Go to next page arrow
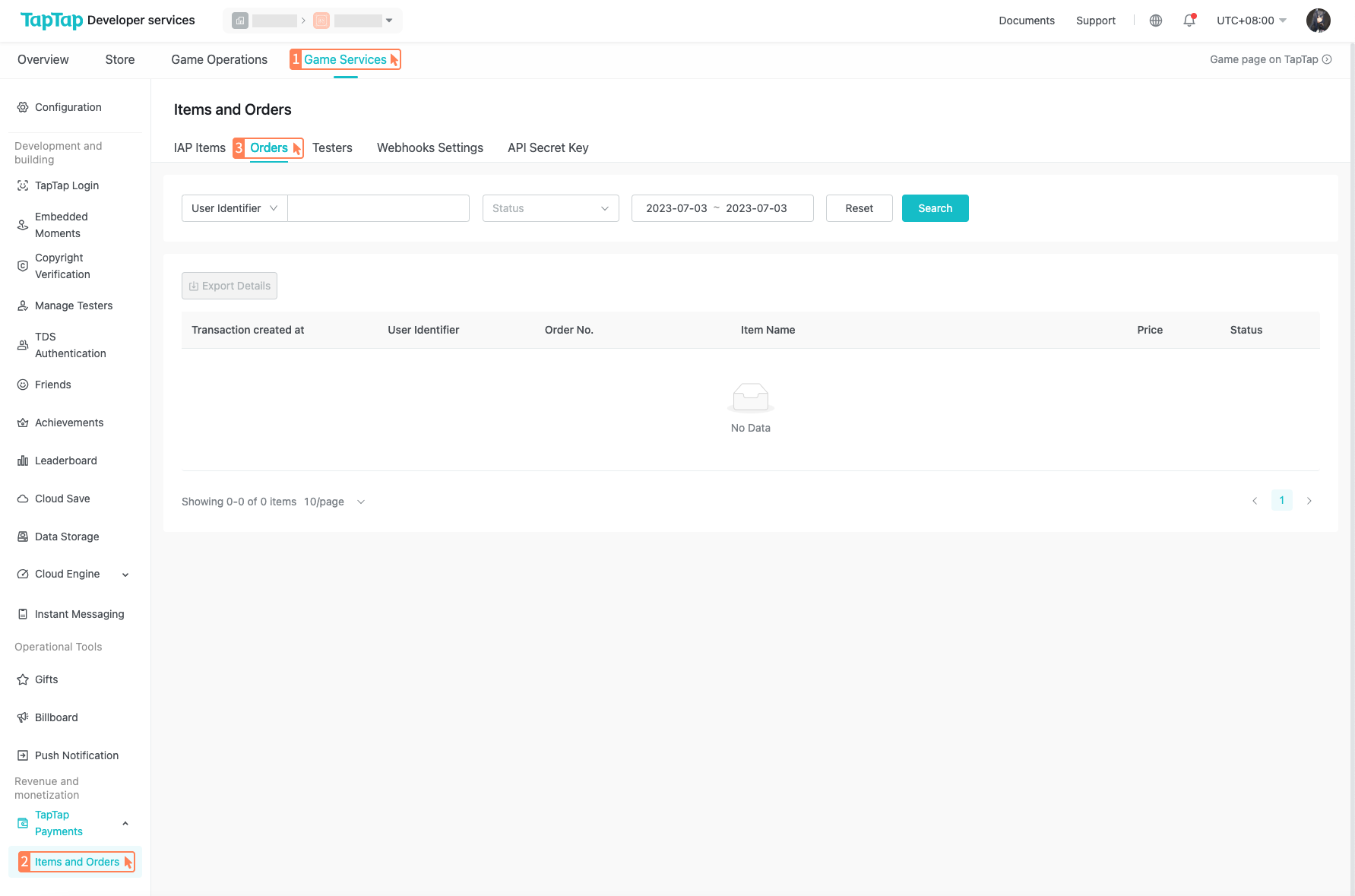Viewport: 1355px width, 896px height. pyautogui.click(x=1309, y=501)
